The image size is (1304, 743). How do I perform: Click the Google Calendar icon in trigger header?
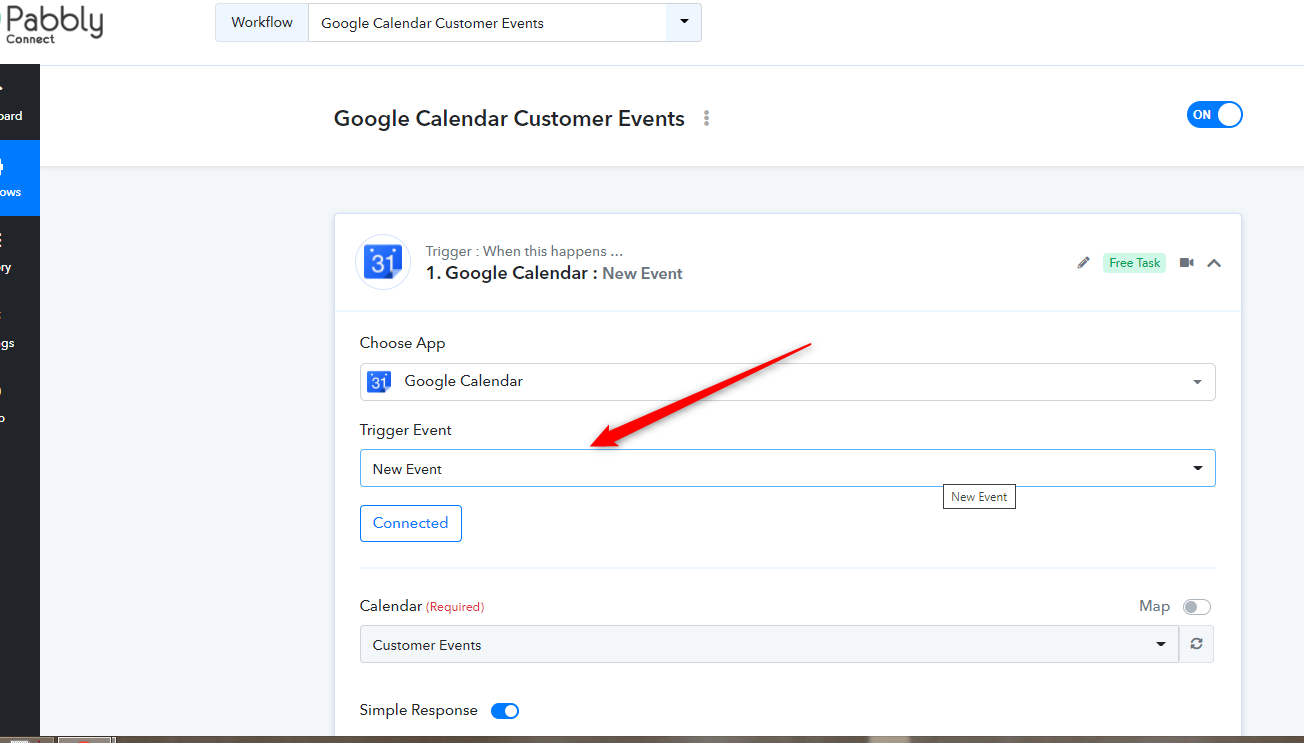(x=383, y=262)
